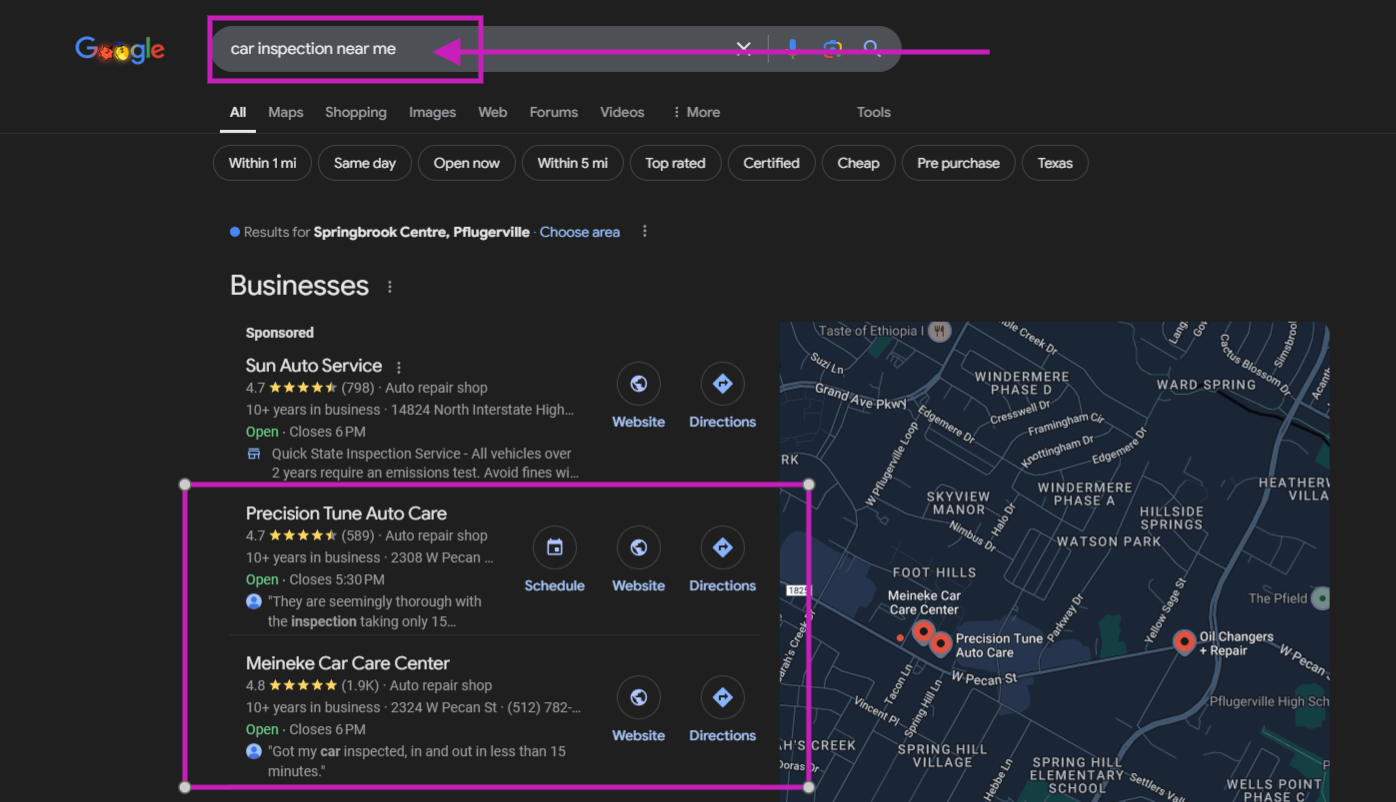Get directions to Sun Auto Service
This screenshot has width=1396, height=802.
tap(722, 384)
